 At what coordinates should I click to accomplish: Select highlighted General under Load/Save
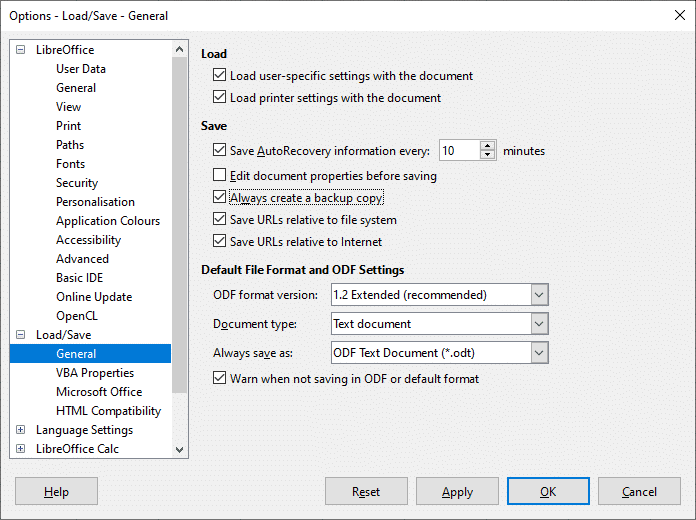(x=90, y=353)
